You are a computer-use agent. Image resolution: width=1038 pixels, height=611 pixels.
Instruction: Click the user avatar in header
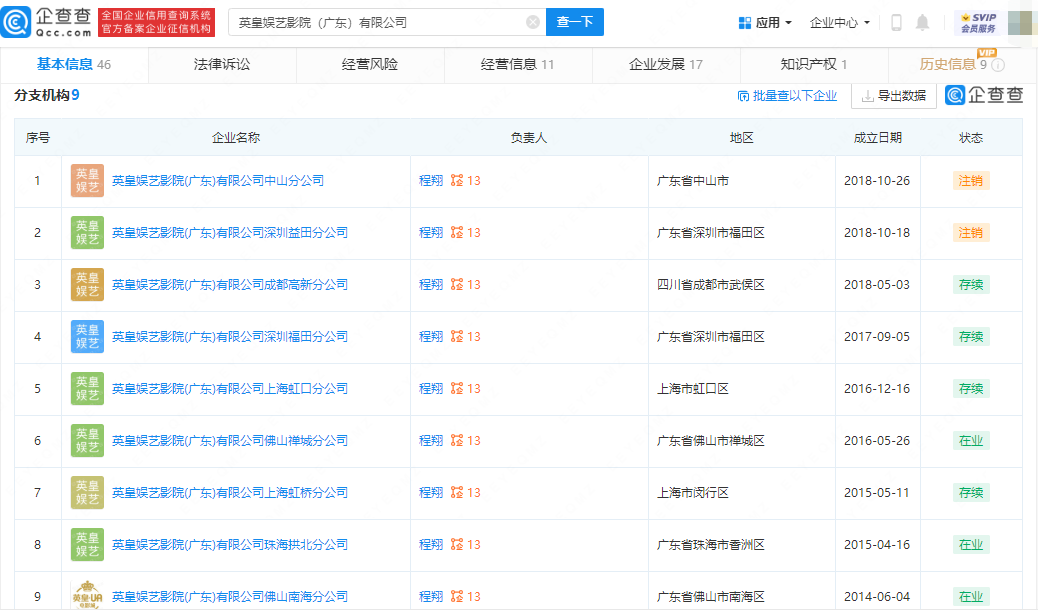[1021, 23]
